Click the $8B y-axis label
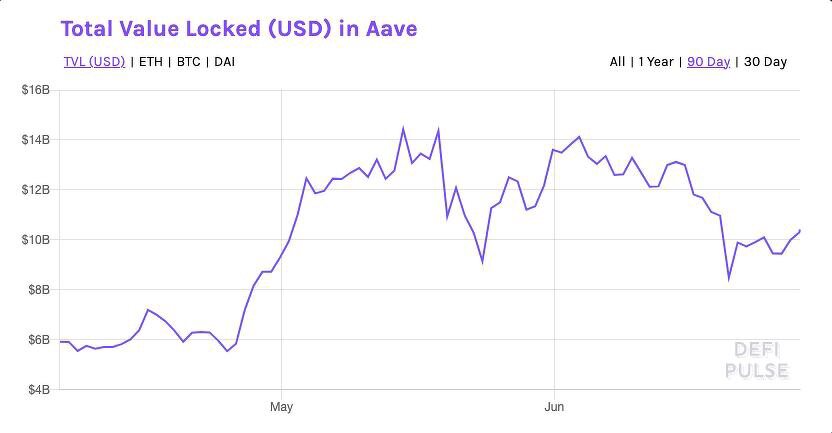The width and height of the screenshot is (832, 433). (38, 290)
